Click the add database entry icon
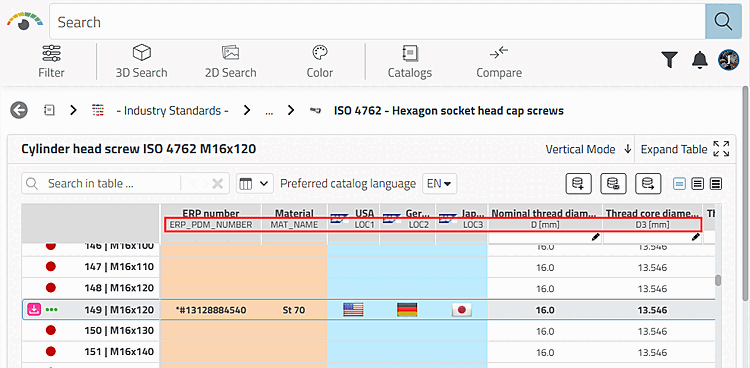Viewport: 750px width, 368px height. [x=578, y=184]
